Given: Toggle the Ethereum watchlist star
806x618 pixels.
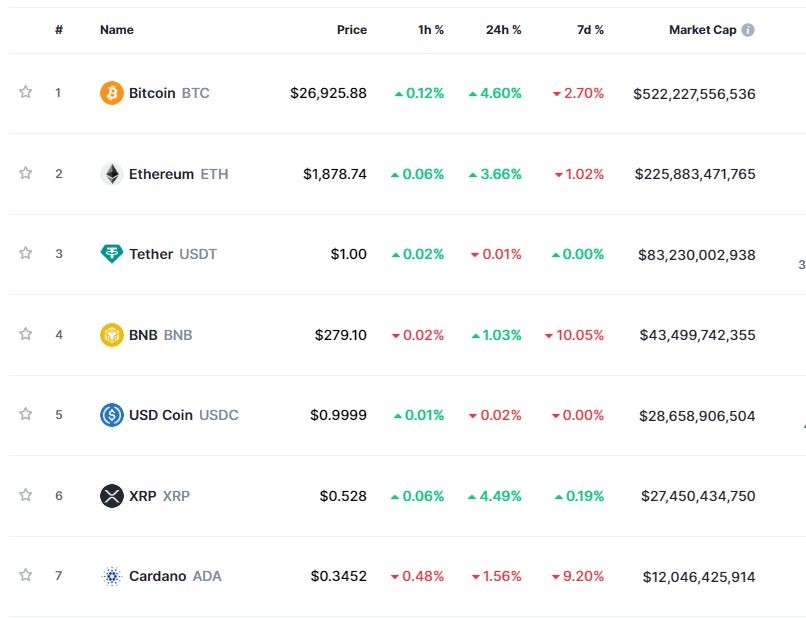Looking at the screenshot, I should pos(26,173).
